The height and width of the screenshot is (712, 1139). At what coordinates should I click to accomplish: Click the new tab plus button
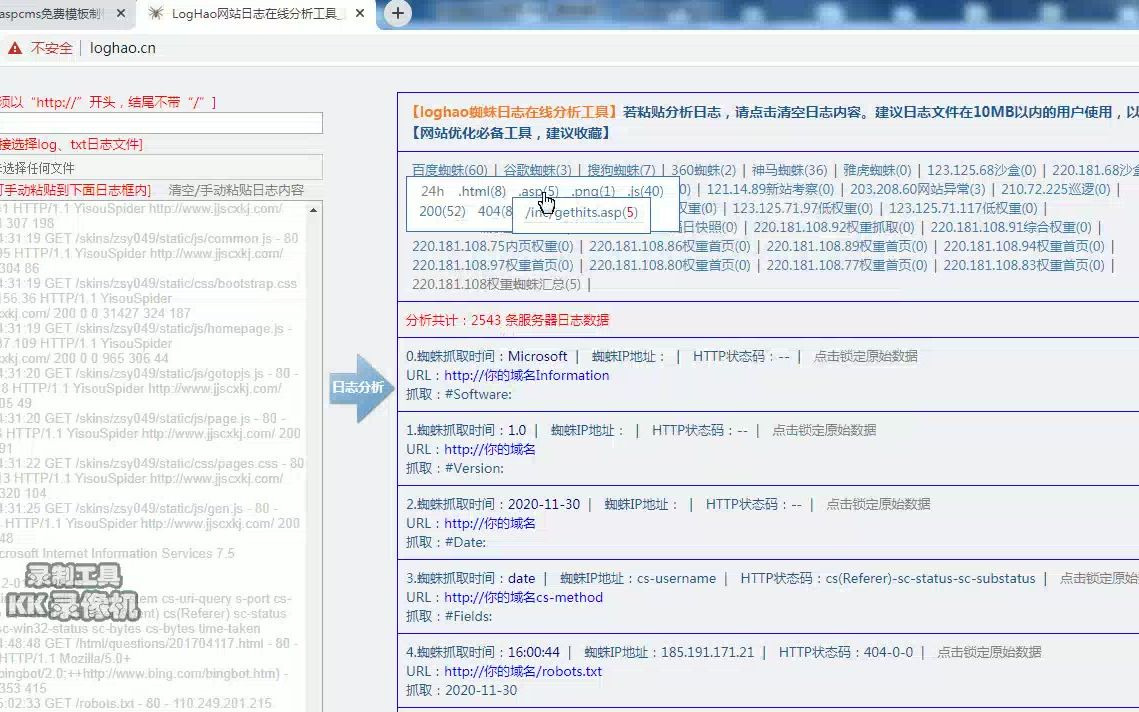pyautogui.click(x=397, y=13)
